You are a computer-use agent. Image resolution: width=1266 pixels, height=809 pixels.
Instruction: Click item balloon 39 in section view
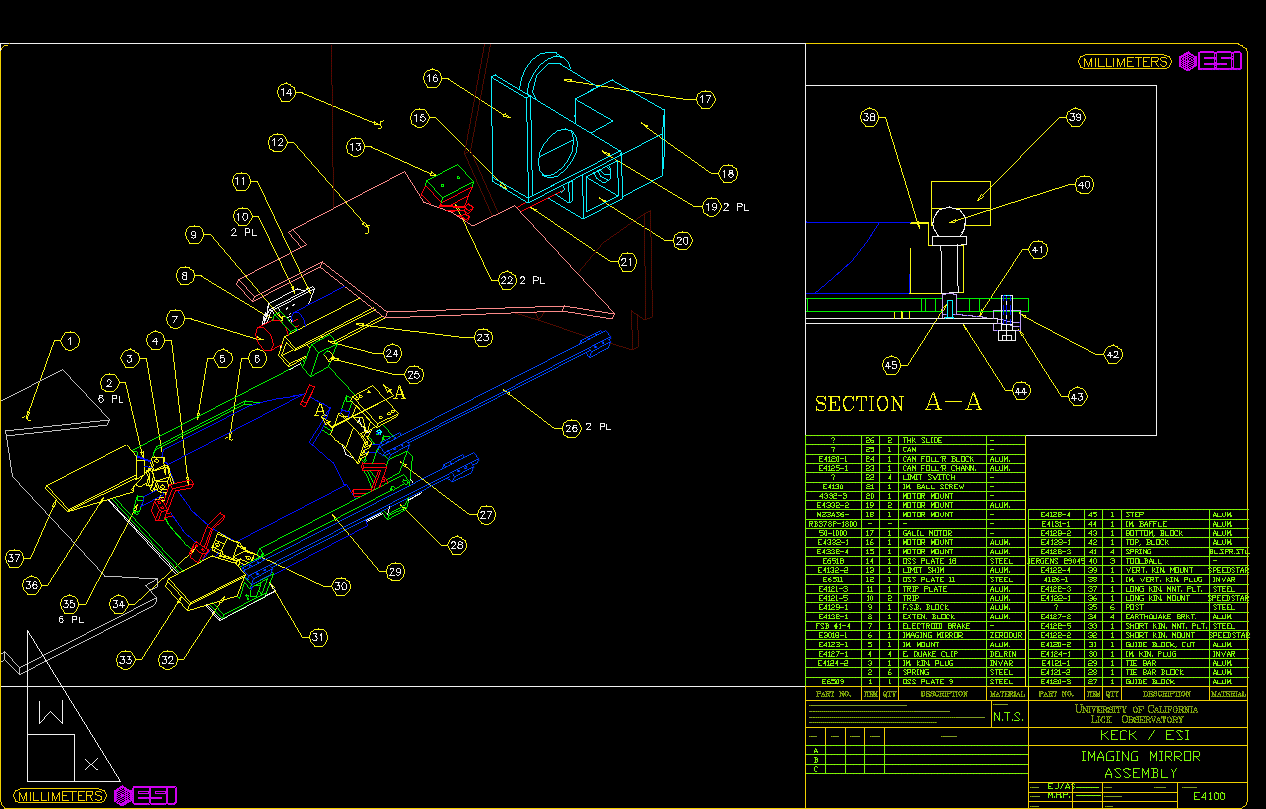pyautogui.click(x=1075, y=117)
